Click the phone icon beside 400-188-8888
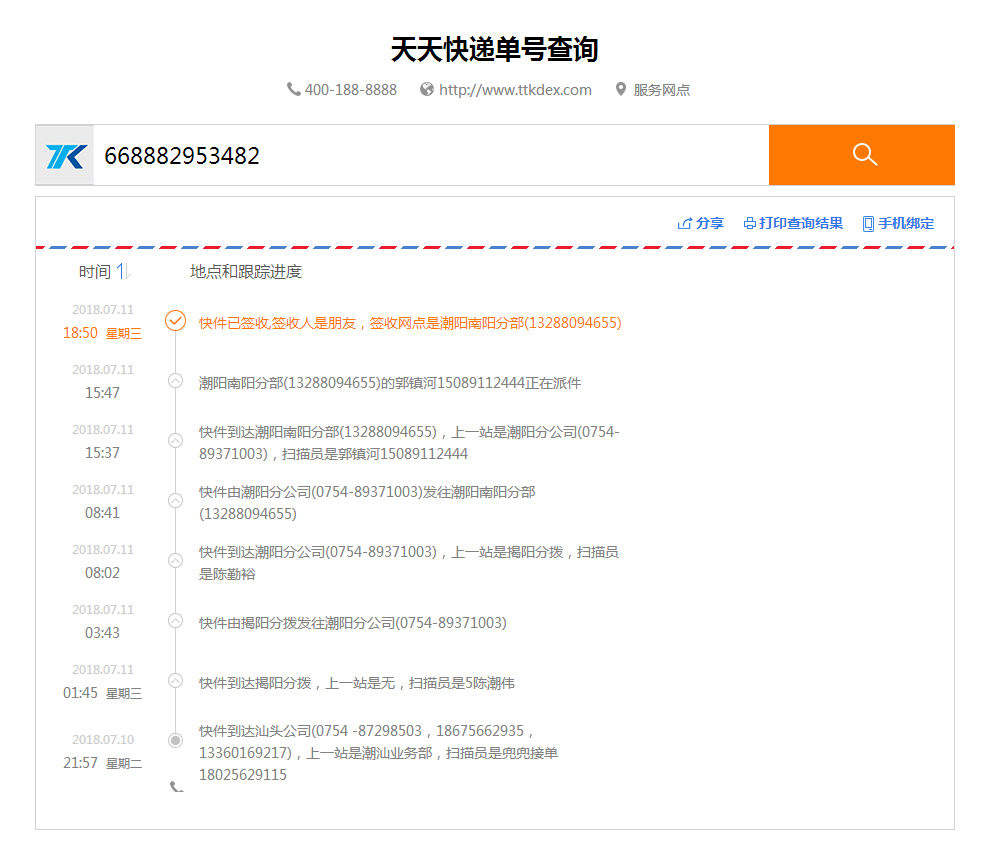 (294, 89)
